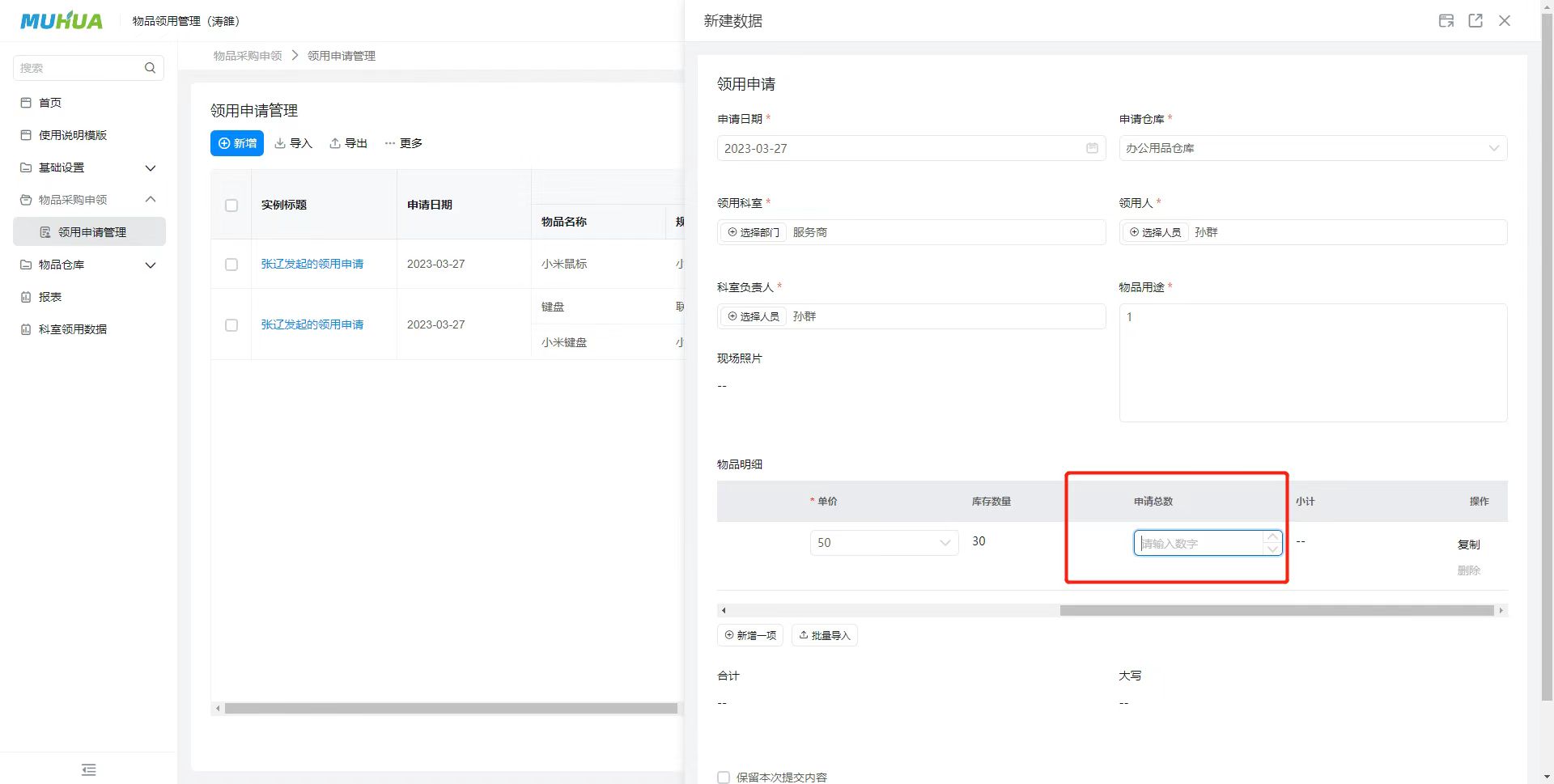Close the 新建数据 panel
This screenshot has width=1554, height=784.
tap(1505, 21)
